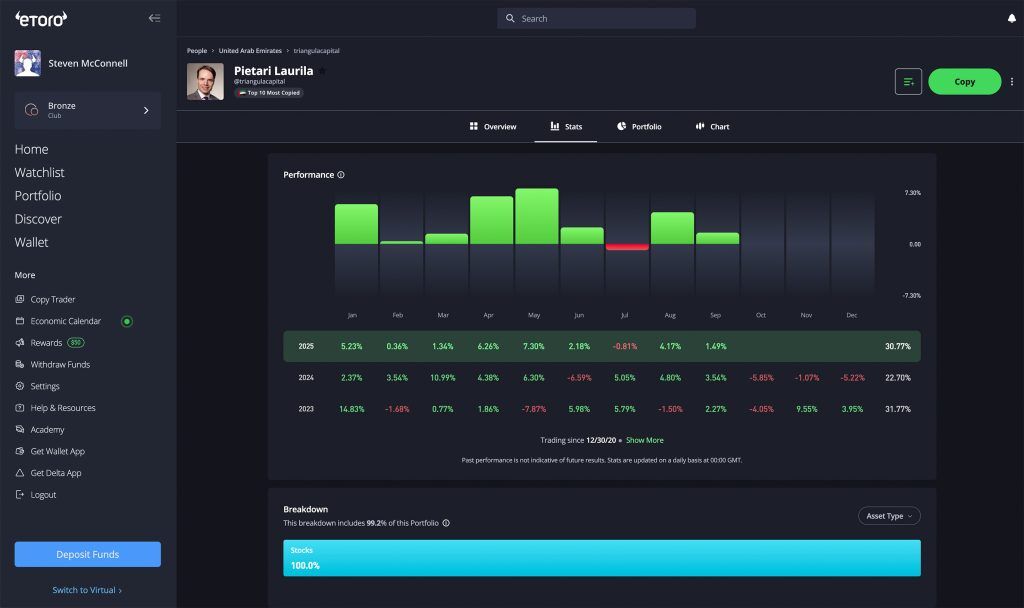Toggle the Economic Calendar green indicator
This screenshot has width=1024, height=608.
click(127, 321)
